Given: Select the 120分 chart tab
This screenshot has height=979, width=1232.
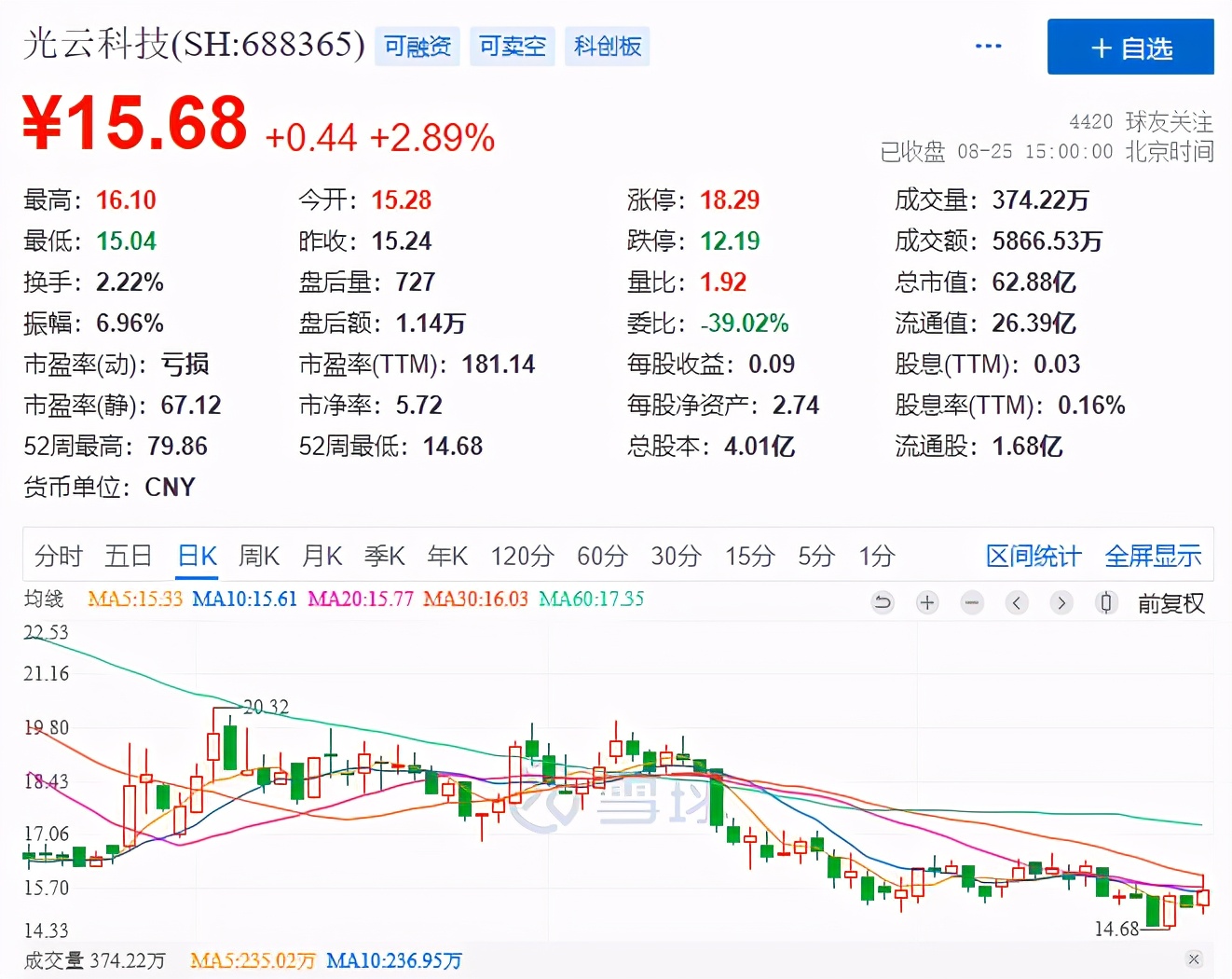Looking at the screenshot, I should tap(522, 557).
